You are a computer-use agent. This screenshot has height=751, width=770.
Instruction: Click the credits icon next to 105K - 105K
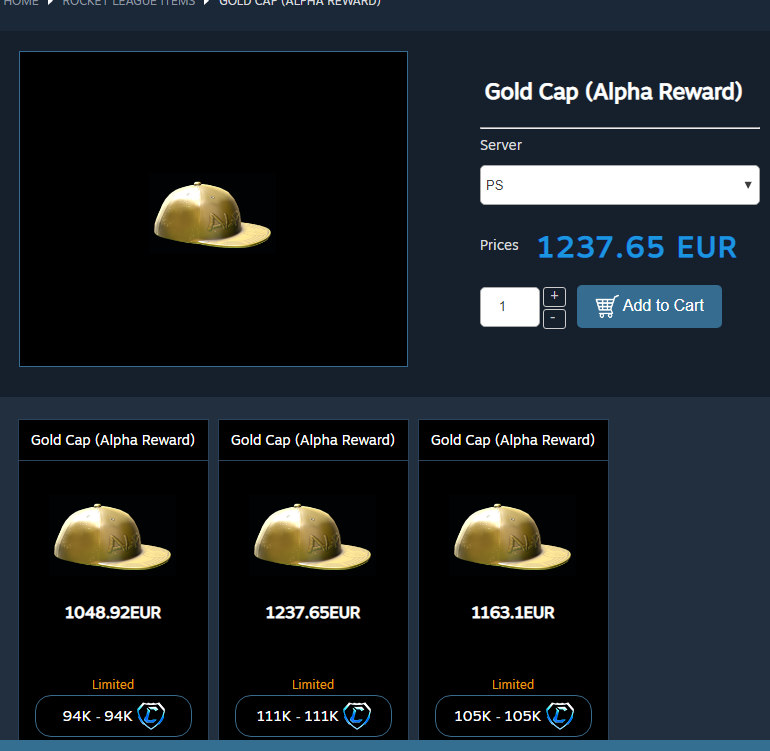(560, 716)
